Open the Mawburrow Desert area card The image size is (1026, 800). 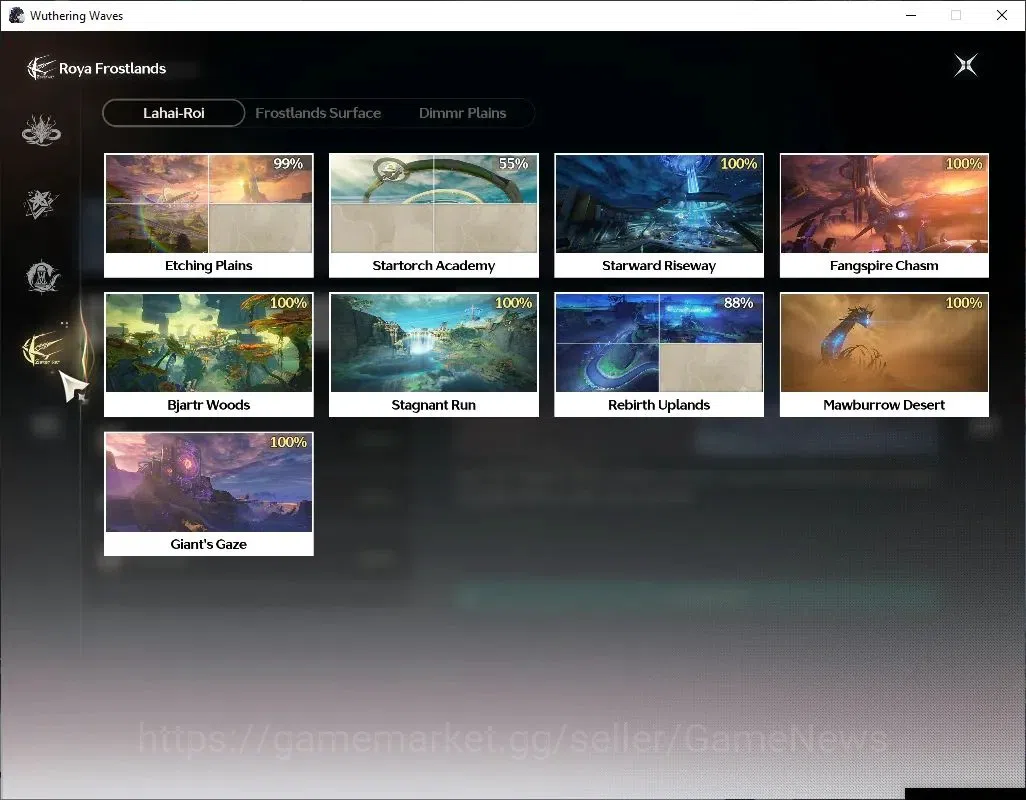pyautogui.click(x=884, y=355)
